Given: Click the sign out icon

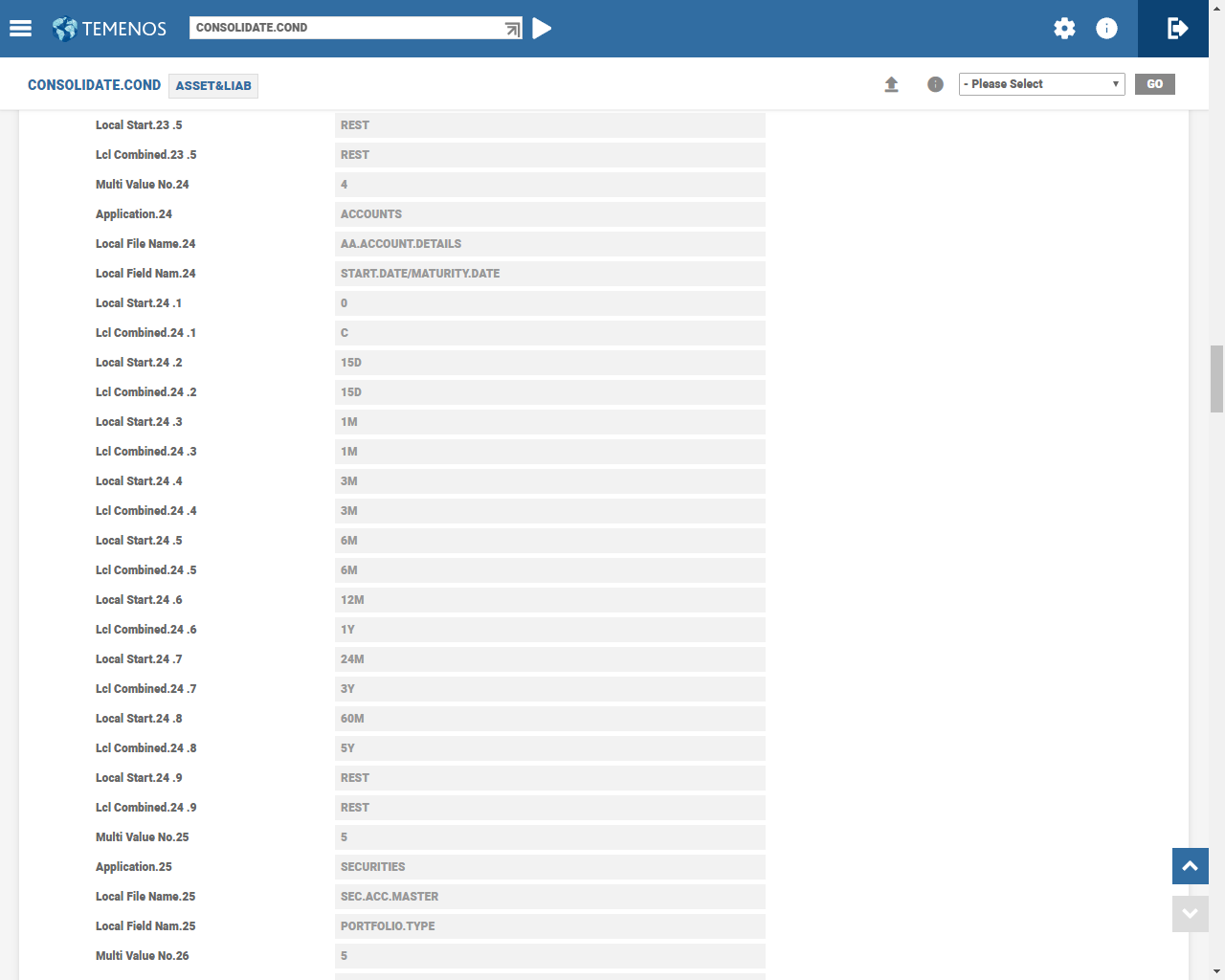Looking at the screenshot, I should [x=1177, y=29].
